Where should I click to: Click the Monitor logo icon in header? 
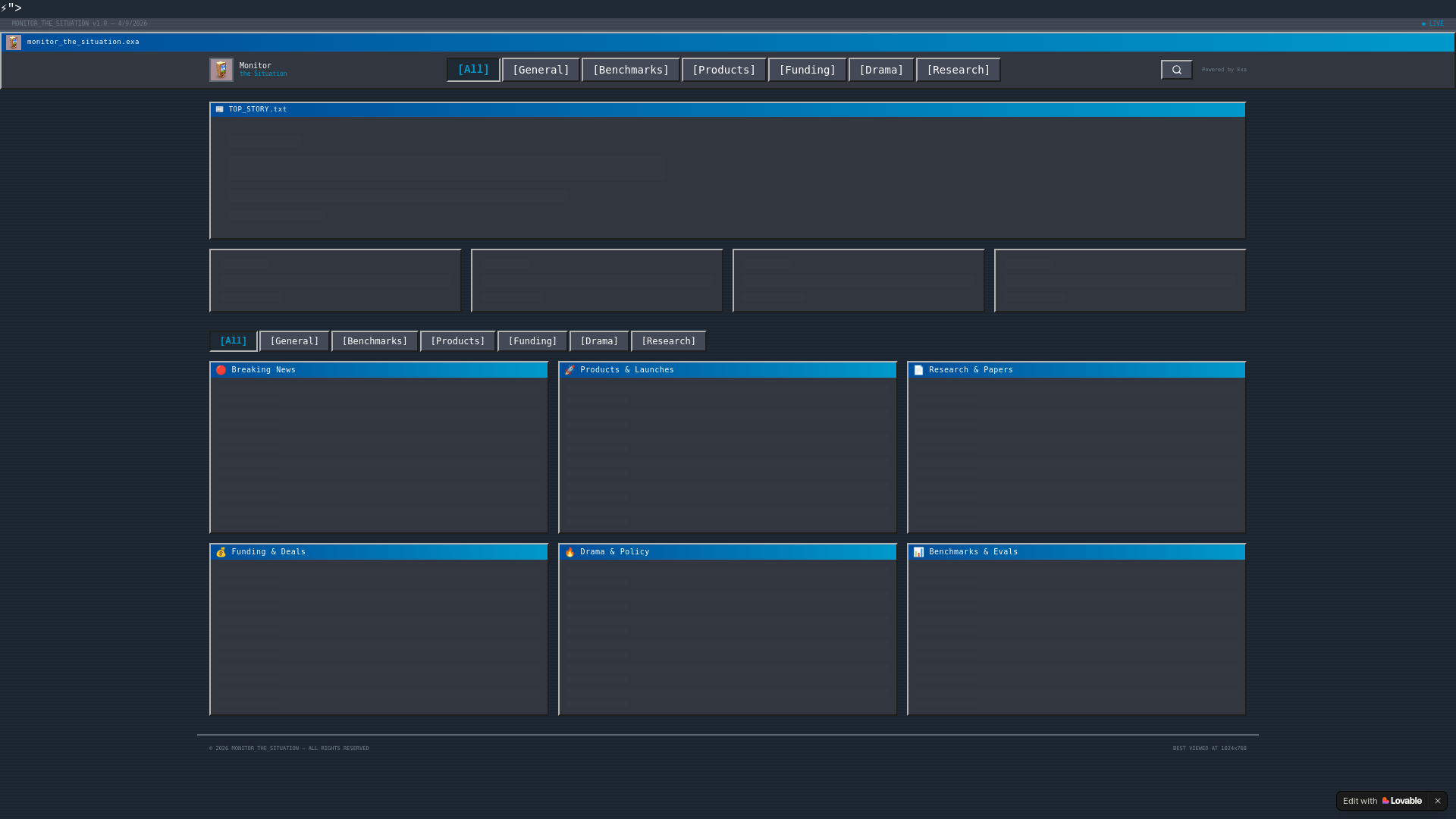click(221, 70)
